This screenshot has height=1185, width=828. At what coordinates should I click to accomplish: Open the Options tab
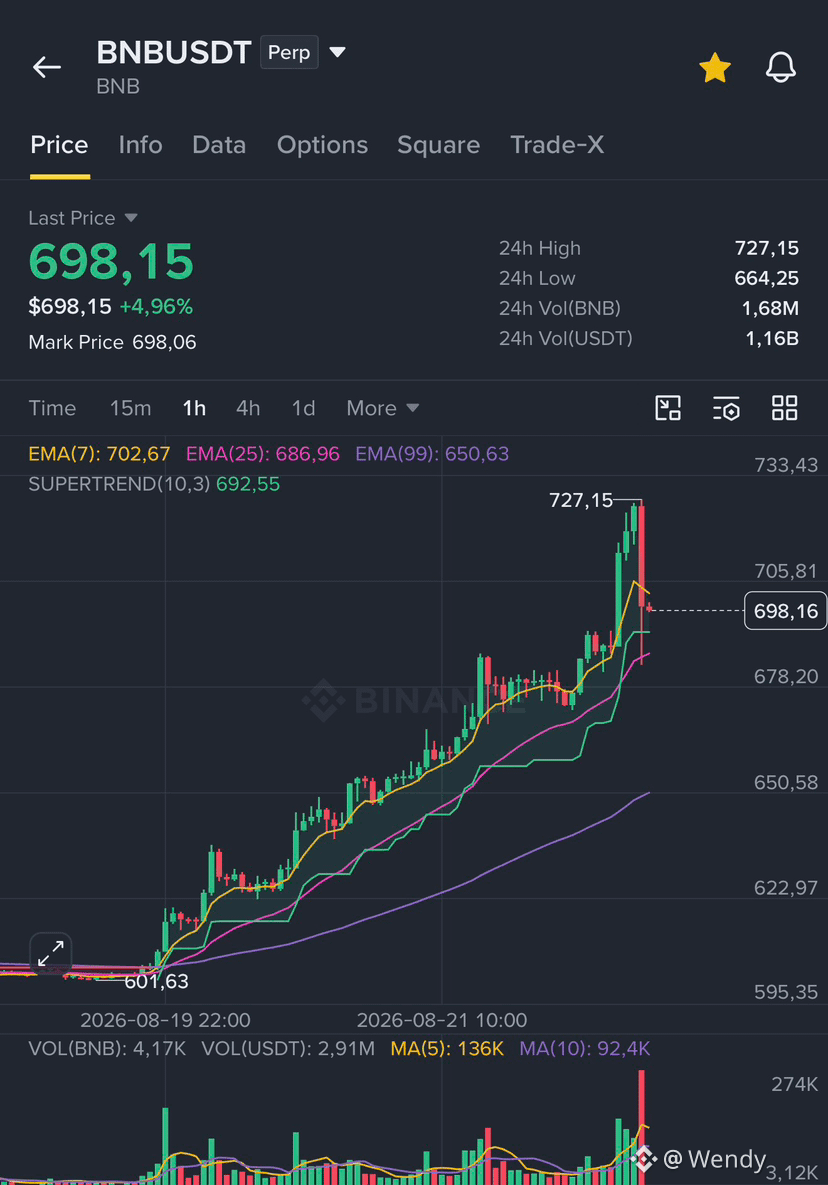tap(323, 144)
